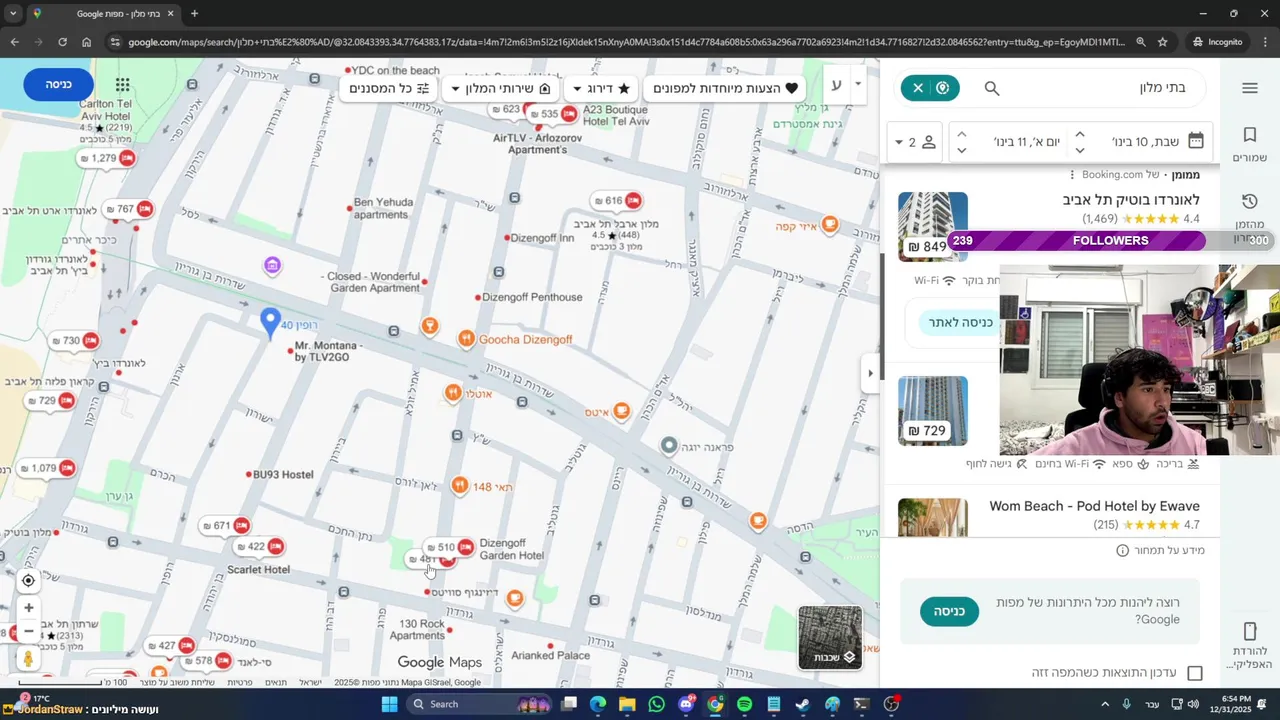The image size is (1280, 720).
Task: Expand the rating filter dropdown
Action: coord(601,88)
